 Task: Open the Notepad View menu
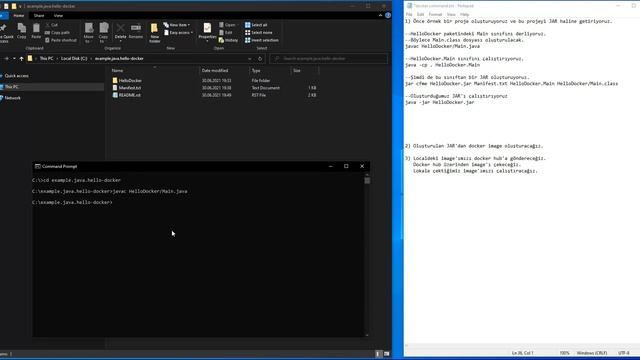click(451, 15)
